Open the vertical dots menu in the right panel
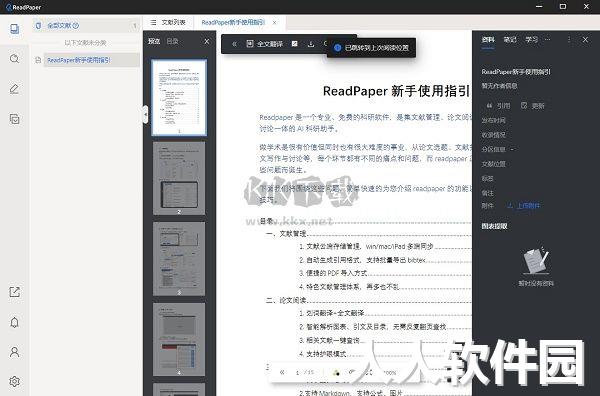The height and width of the screenshot is (396, 600). [569, 39]
